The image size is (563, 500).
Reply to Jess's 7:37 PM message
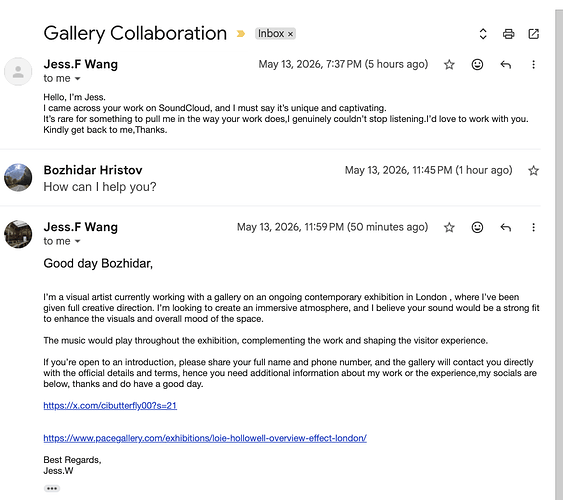pyautogui.click(x=506, y=65)
